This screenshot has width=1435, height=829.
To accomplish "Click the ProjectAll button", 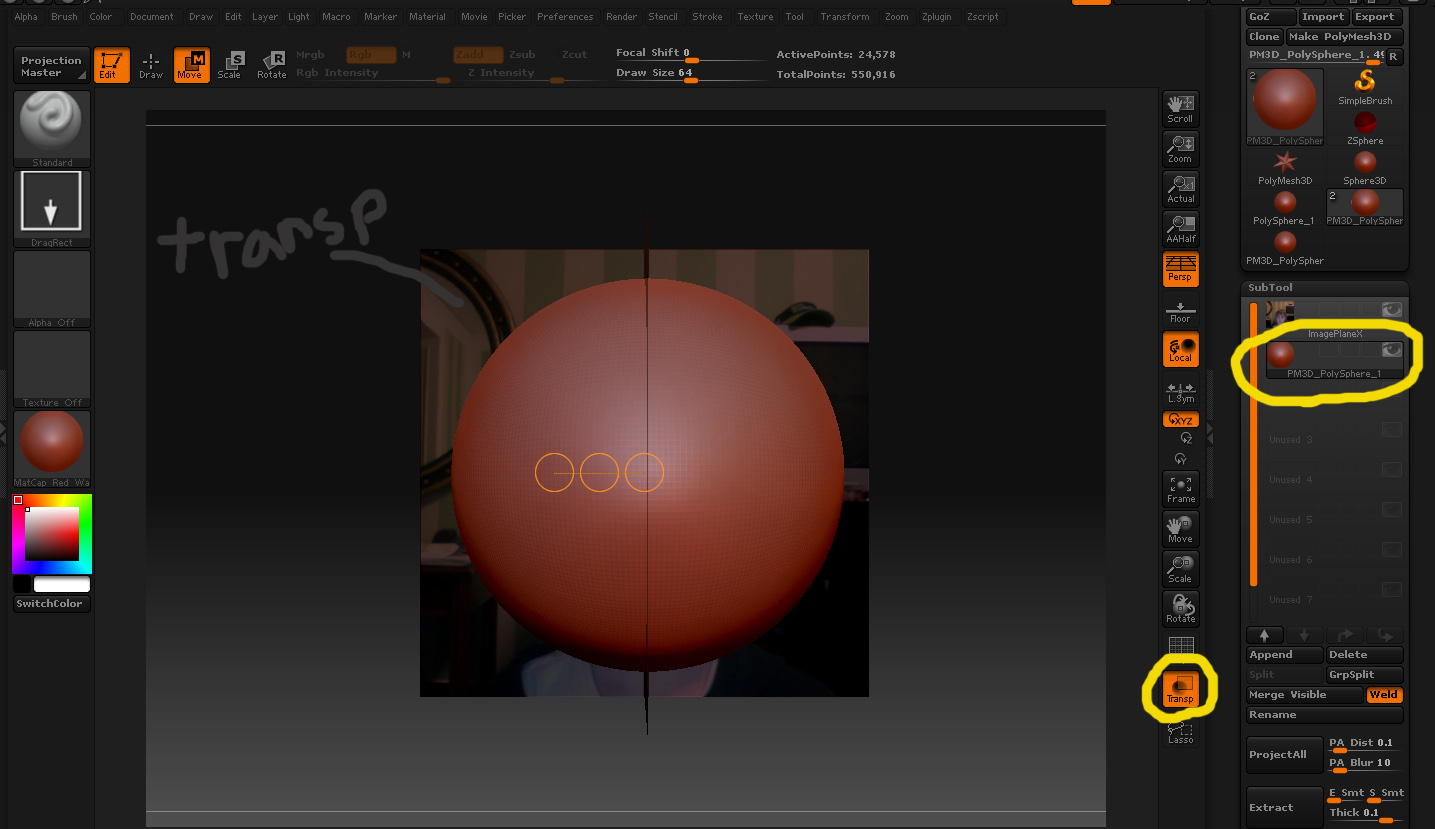I will (x=1285, y=755).
